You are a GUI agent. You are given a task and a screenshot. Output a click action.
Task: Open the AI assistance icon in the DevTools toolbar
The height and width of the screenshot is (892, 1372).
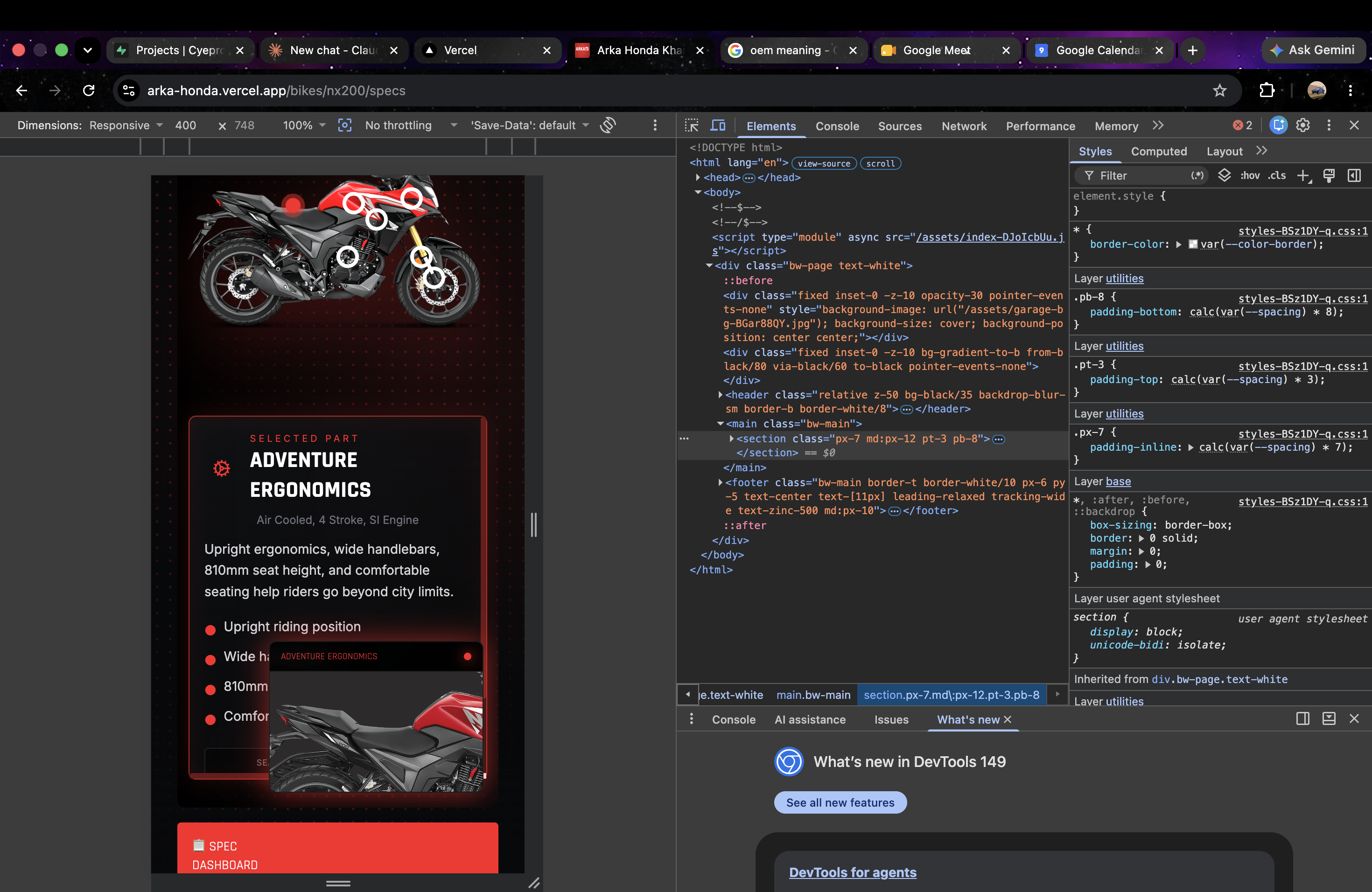1278,125
